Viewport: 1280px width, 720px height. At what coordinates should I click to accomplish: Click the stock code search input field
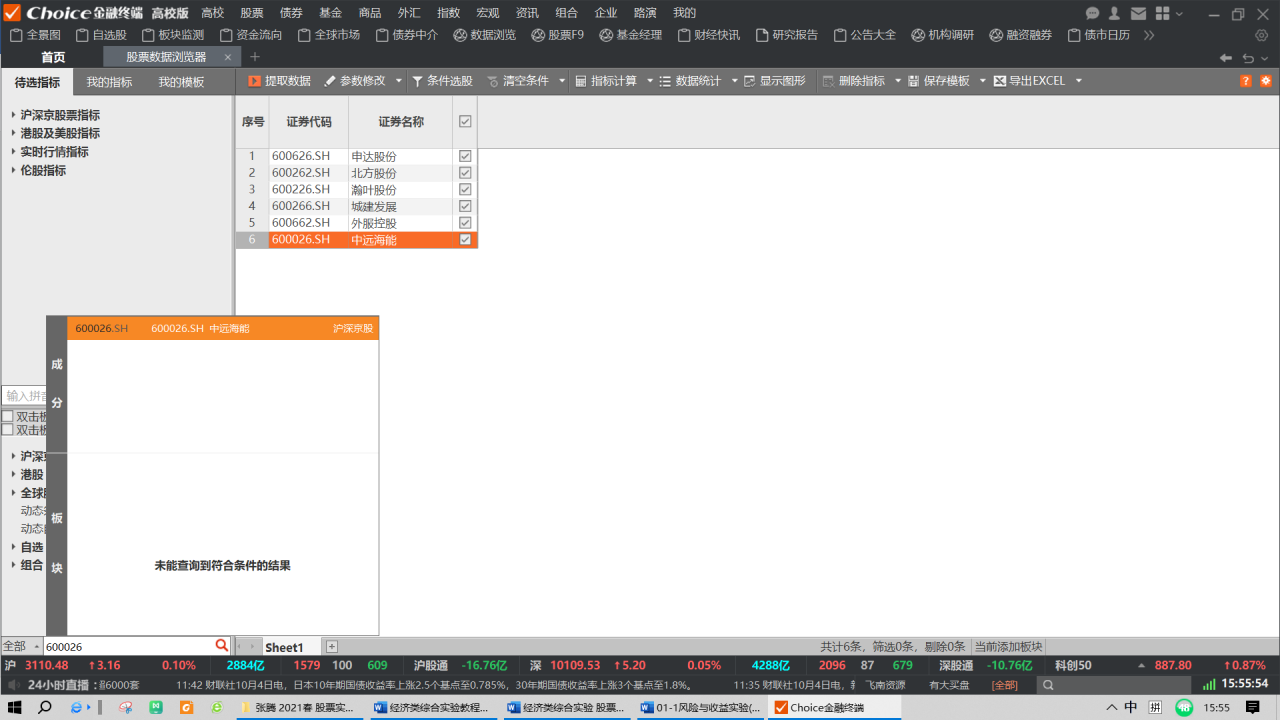tap(129, 647)
